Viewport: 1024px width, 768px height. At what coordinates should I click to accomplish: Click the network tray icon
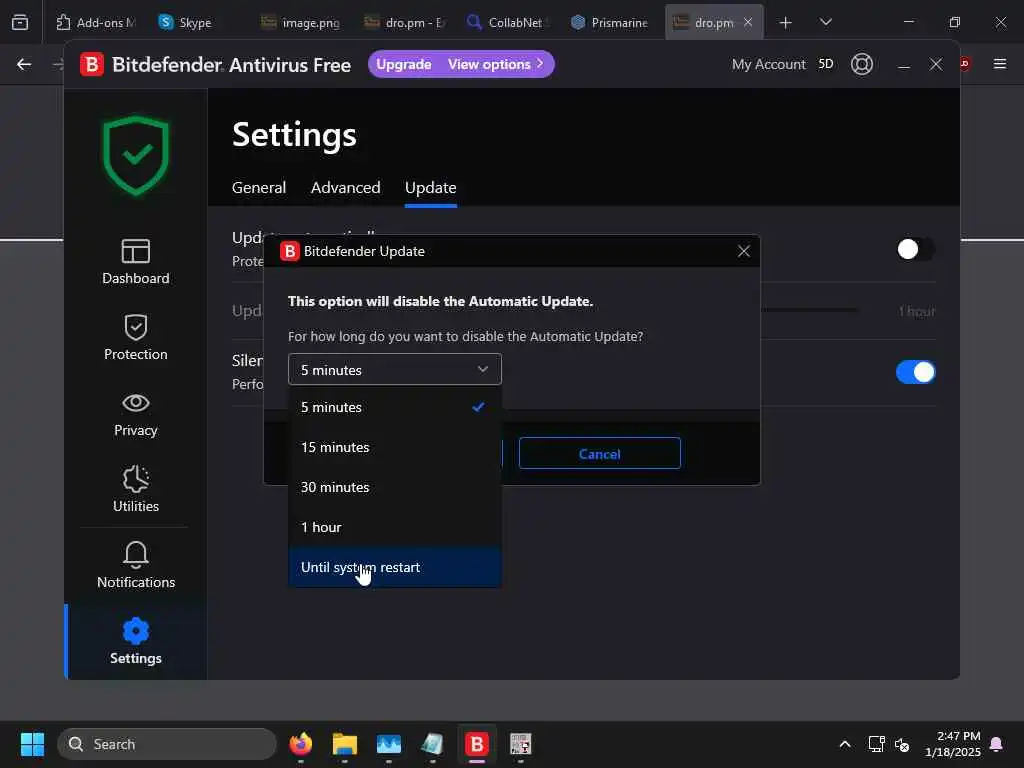[x=876, y=744]
